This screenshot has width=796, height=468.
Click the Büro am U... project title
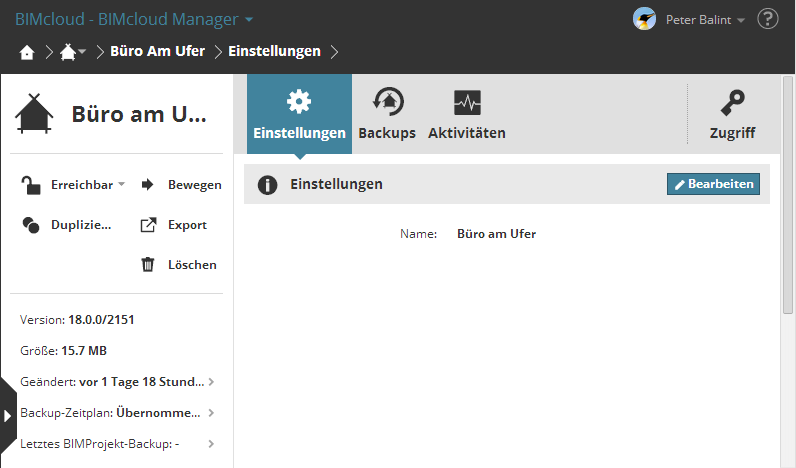click(139, 114)
